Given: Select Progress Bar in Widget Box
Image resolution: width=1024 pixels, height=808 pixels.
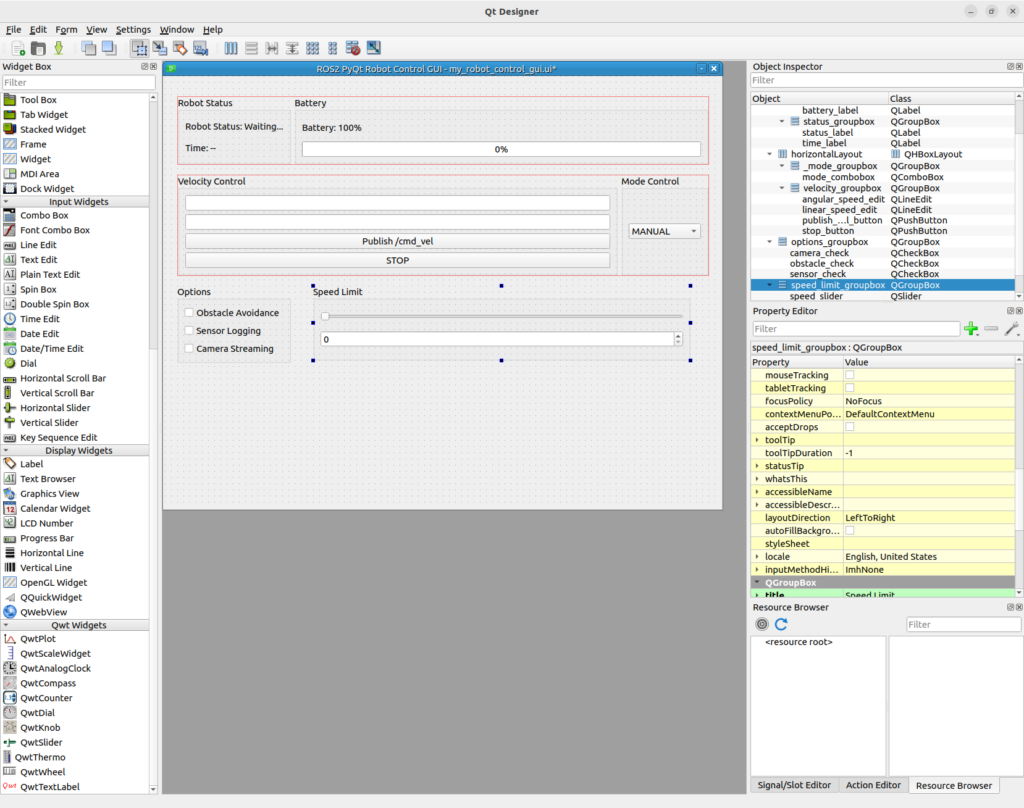Looking at the screenshot, I should [46, 538].
